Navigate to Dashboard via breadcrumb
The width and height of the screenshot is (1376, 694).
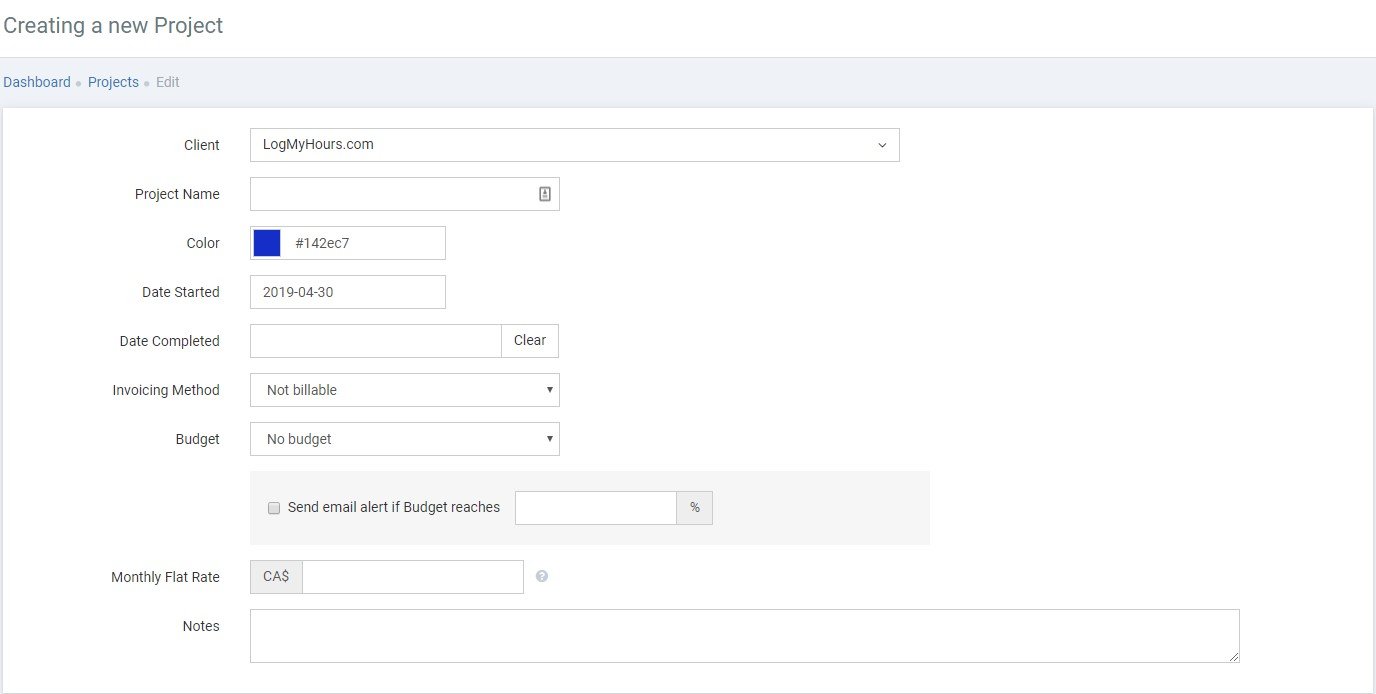tap(37, 81)
